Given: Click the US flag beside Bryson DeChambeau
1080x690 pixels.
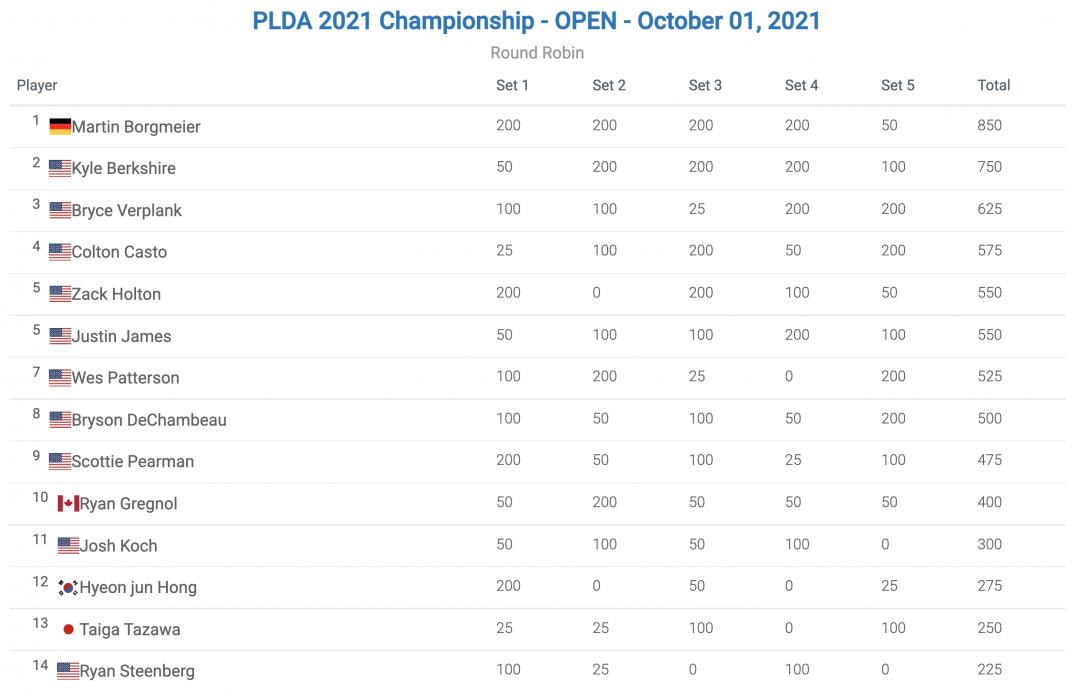Looking at the screenshot, I should (60, 420).
